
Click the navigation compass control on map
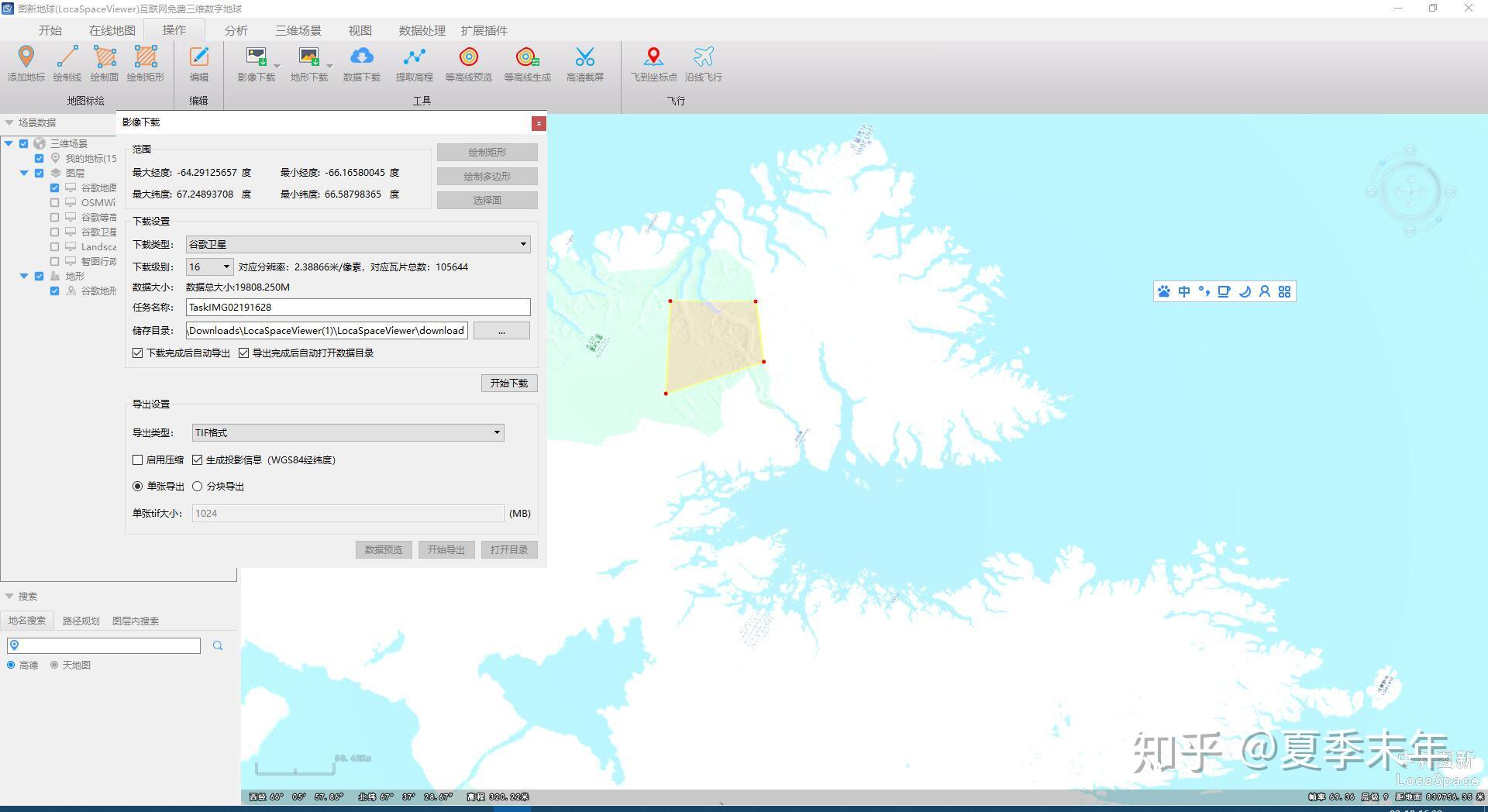pos(1410,191)
